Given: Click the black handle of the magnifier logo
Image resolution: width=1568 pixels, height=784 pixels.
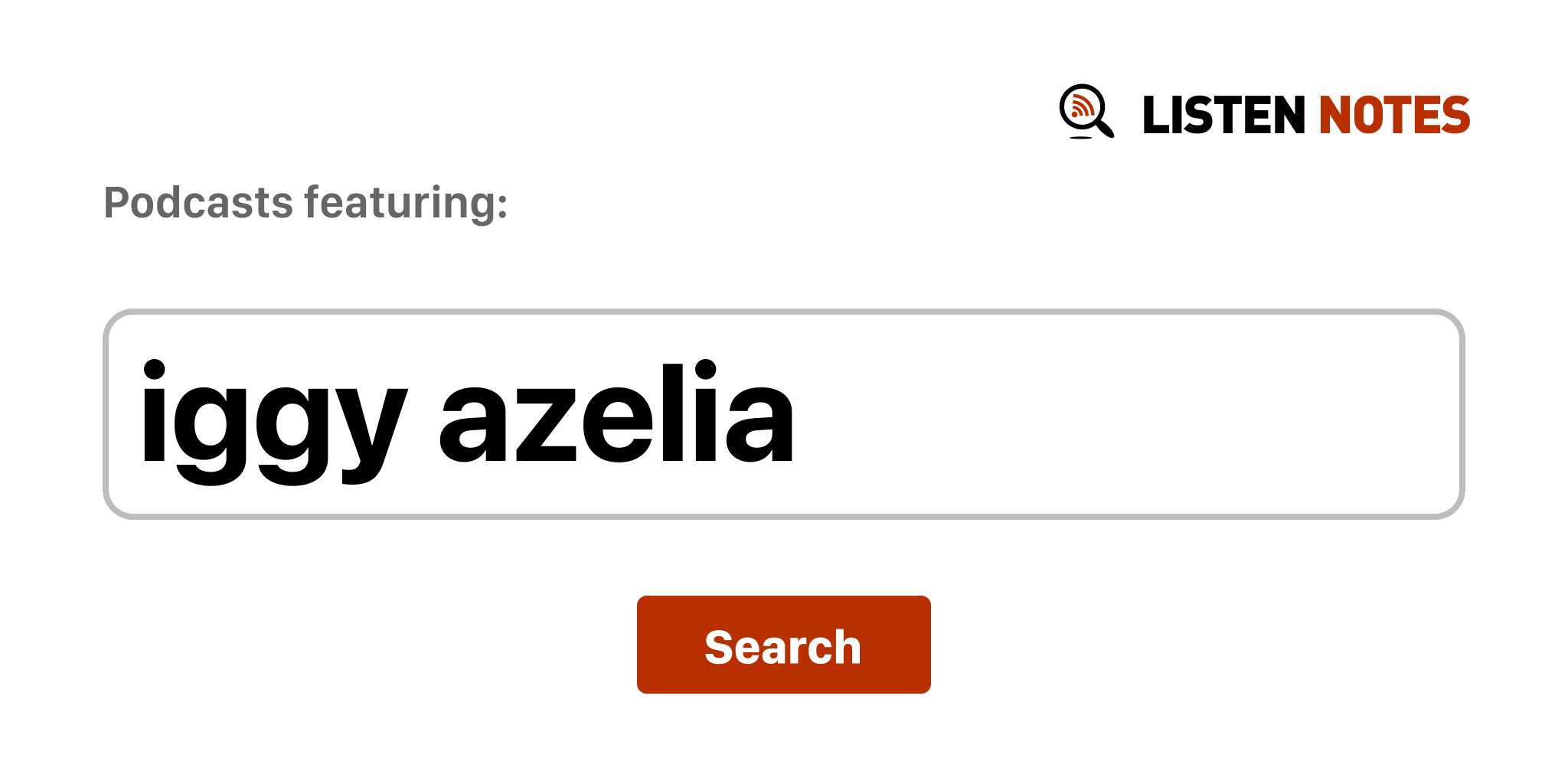Looking at the screenshot, I should pyautogui.click(x=1105, y=127).
